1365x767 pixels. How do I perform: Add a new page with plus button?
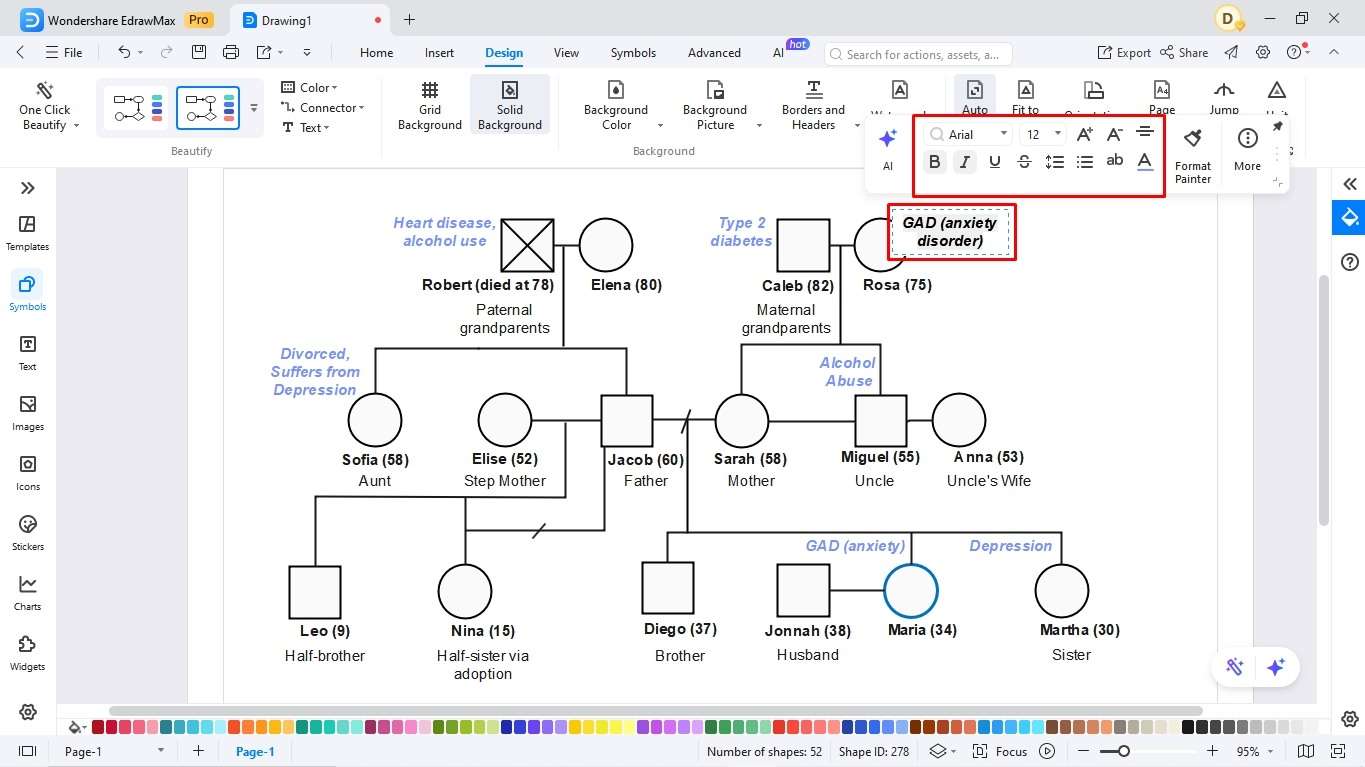point(198,751)
